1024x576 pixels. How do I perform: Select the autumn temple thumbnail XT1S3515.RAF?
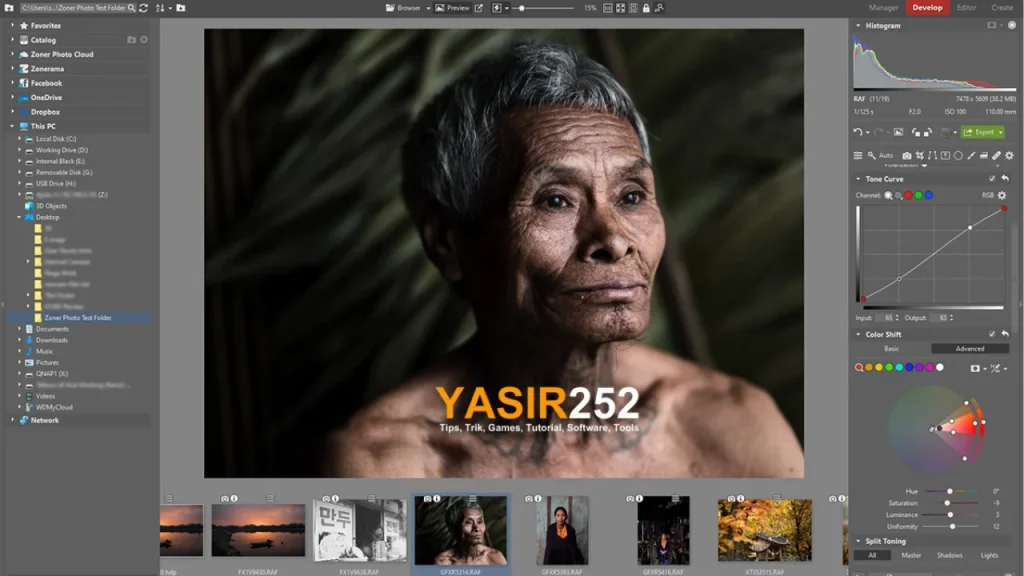tap(765, 530)
